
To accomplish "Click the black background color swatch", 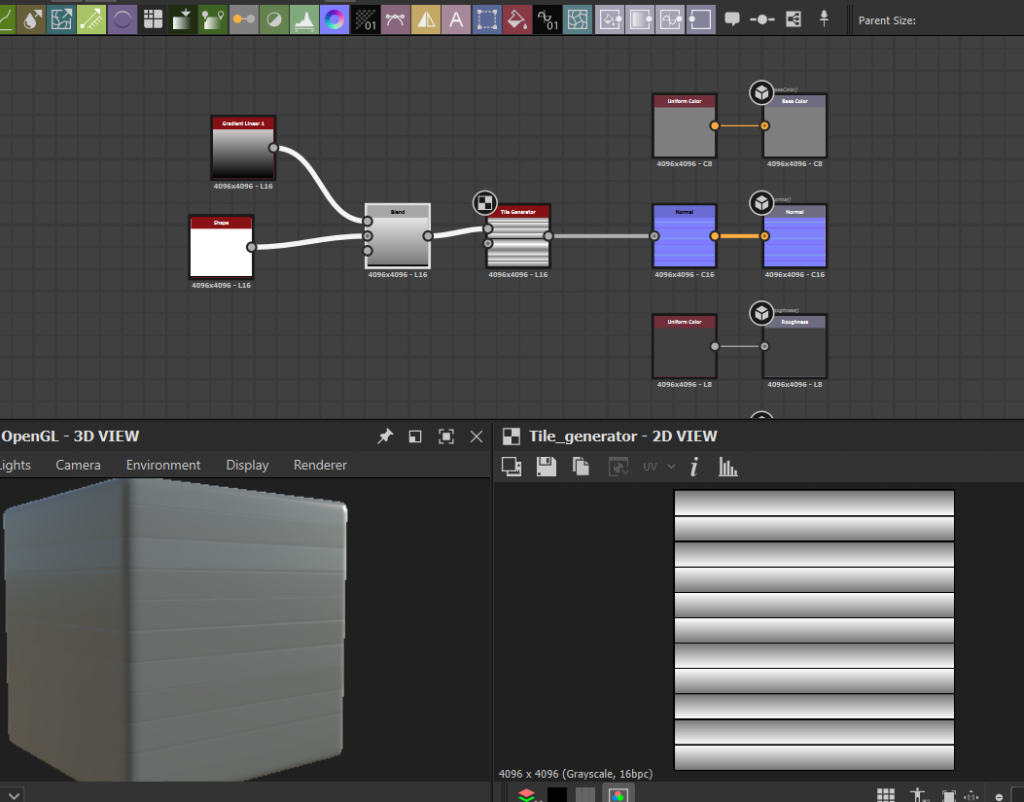I will (557, 795).
